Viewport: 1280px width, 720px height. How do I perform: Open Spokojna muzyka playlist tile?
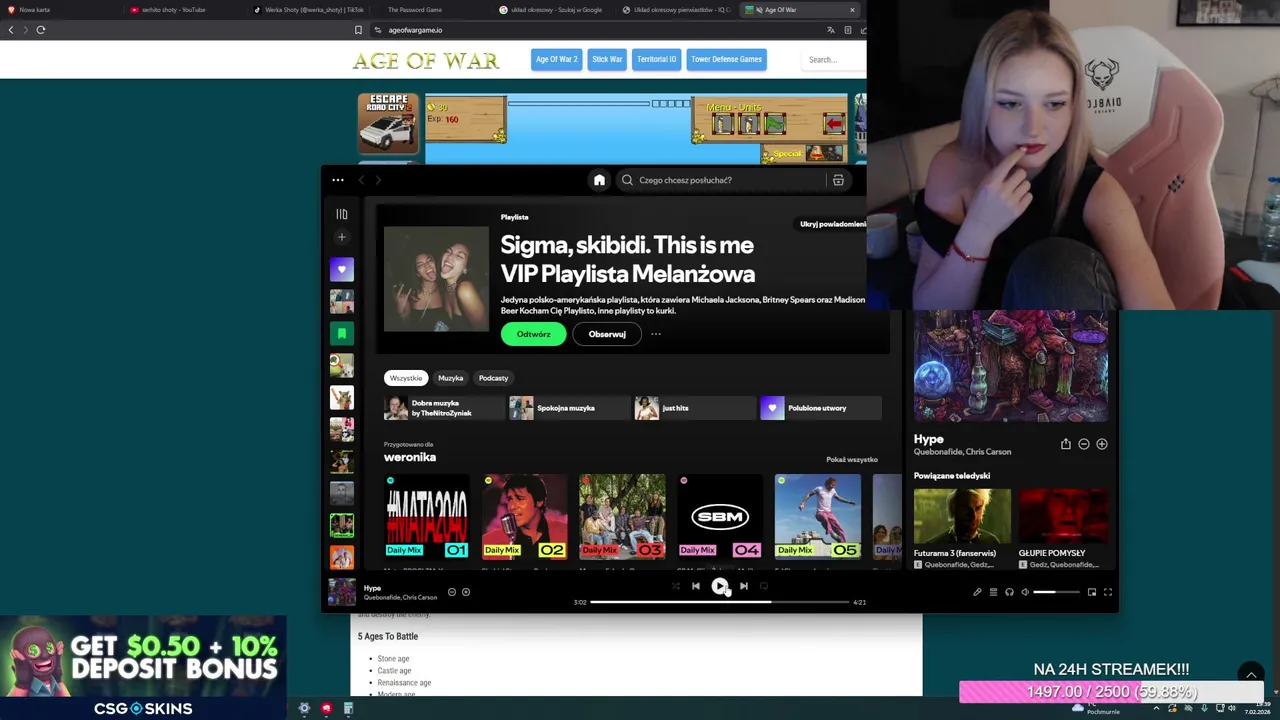click(570, 408)
